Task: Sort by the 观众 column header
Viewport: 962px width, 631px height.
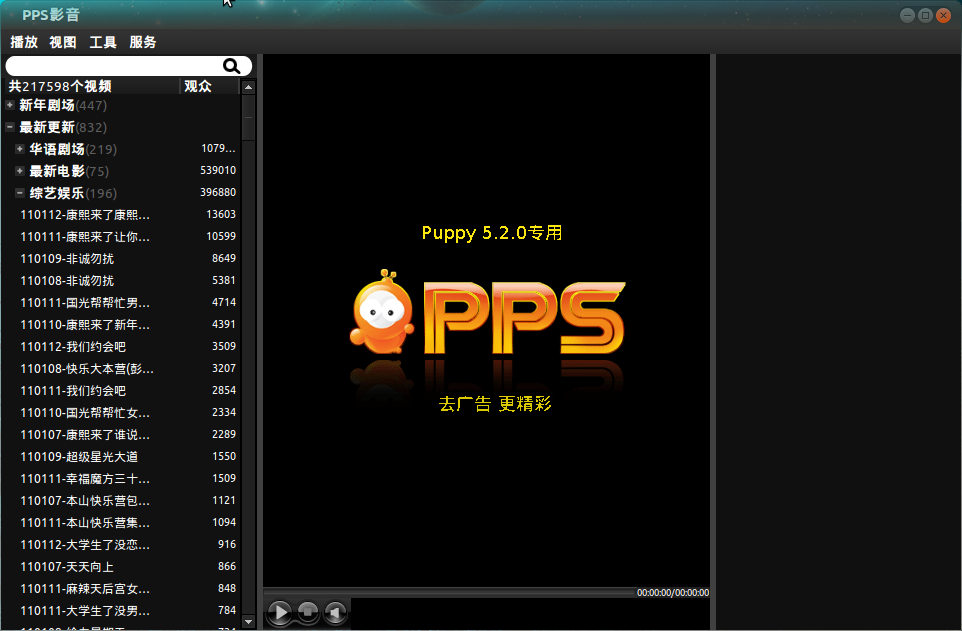Action: pos(209,86)
